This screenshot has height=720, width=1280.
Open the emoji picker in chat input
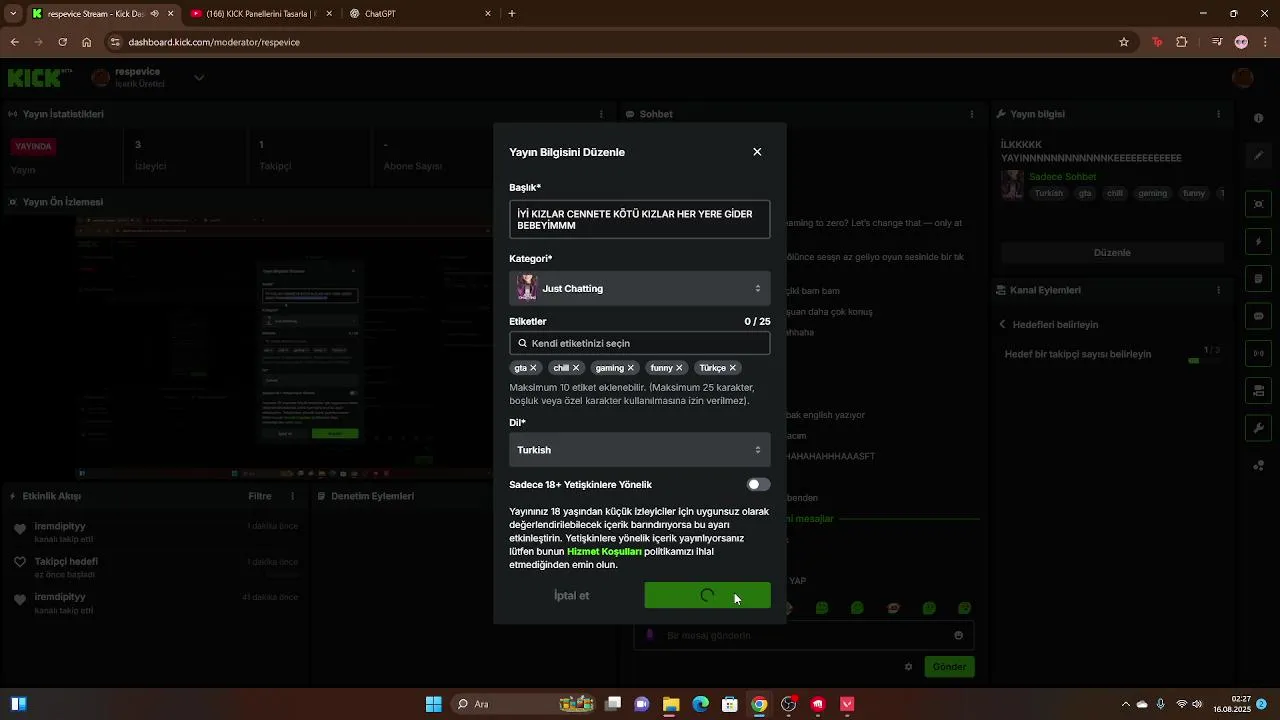point(958,635)
